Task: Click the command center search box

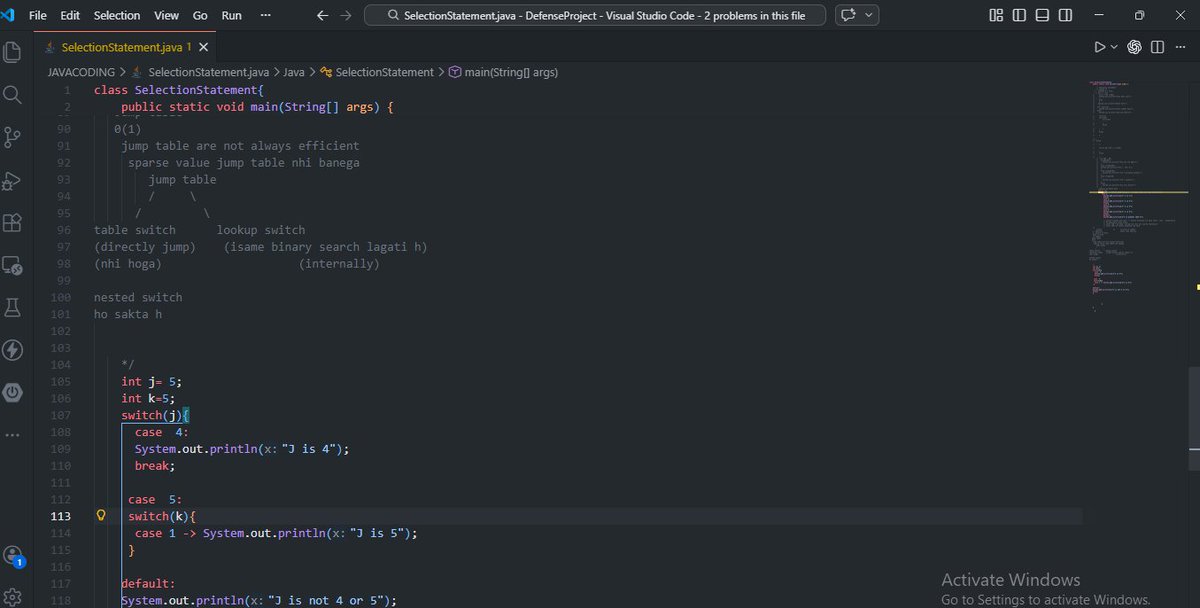Action: pyautogui.click(x=595, y=15)
